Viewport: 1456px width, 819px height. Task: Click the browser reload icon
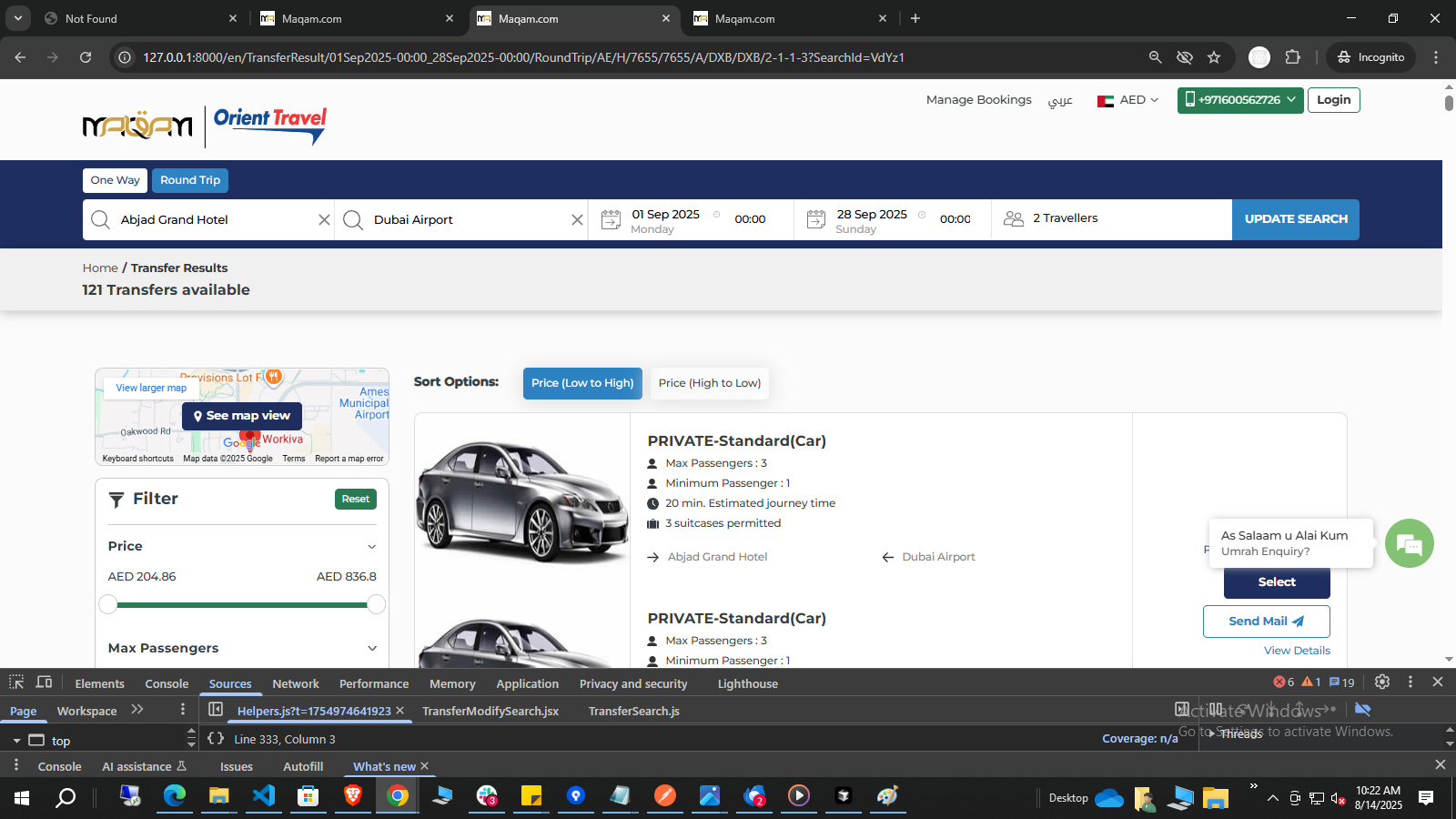point(86,57)
